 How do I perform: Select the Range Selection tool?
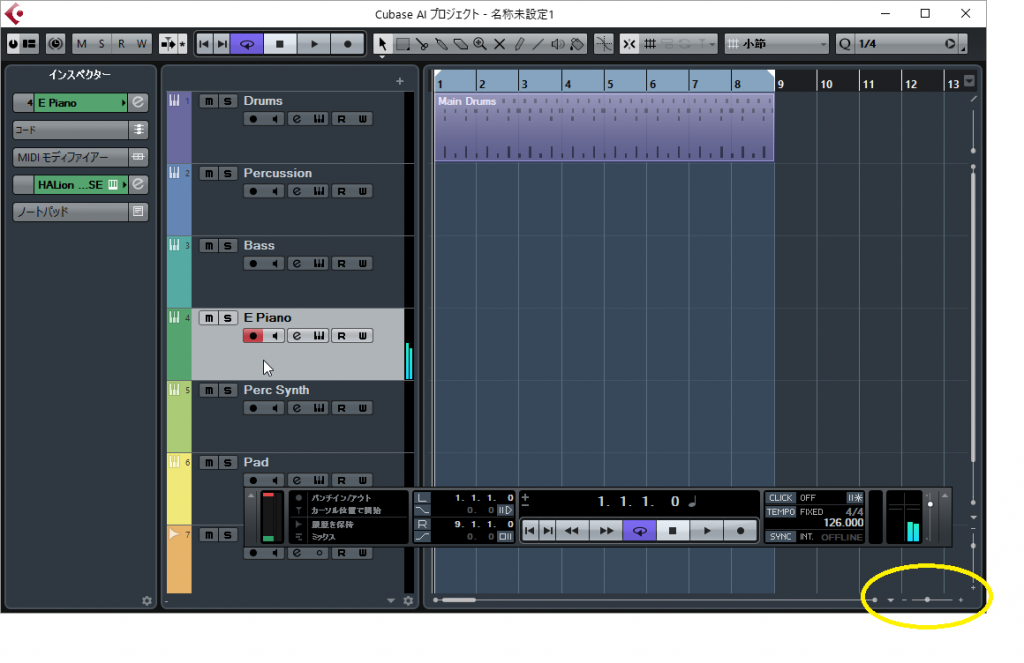point(403,44)
